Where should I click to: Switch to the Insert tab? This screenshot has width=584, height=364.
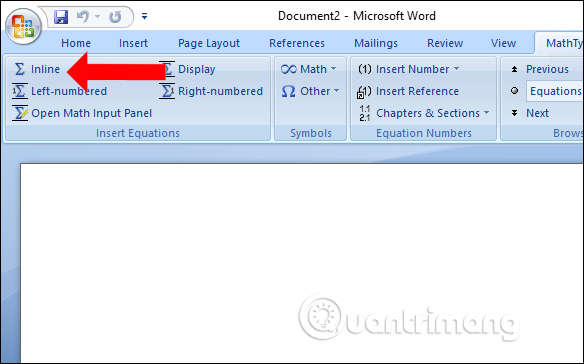(x=133, y=43)
